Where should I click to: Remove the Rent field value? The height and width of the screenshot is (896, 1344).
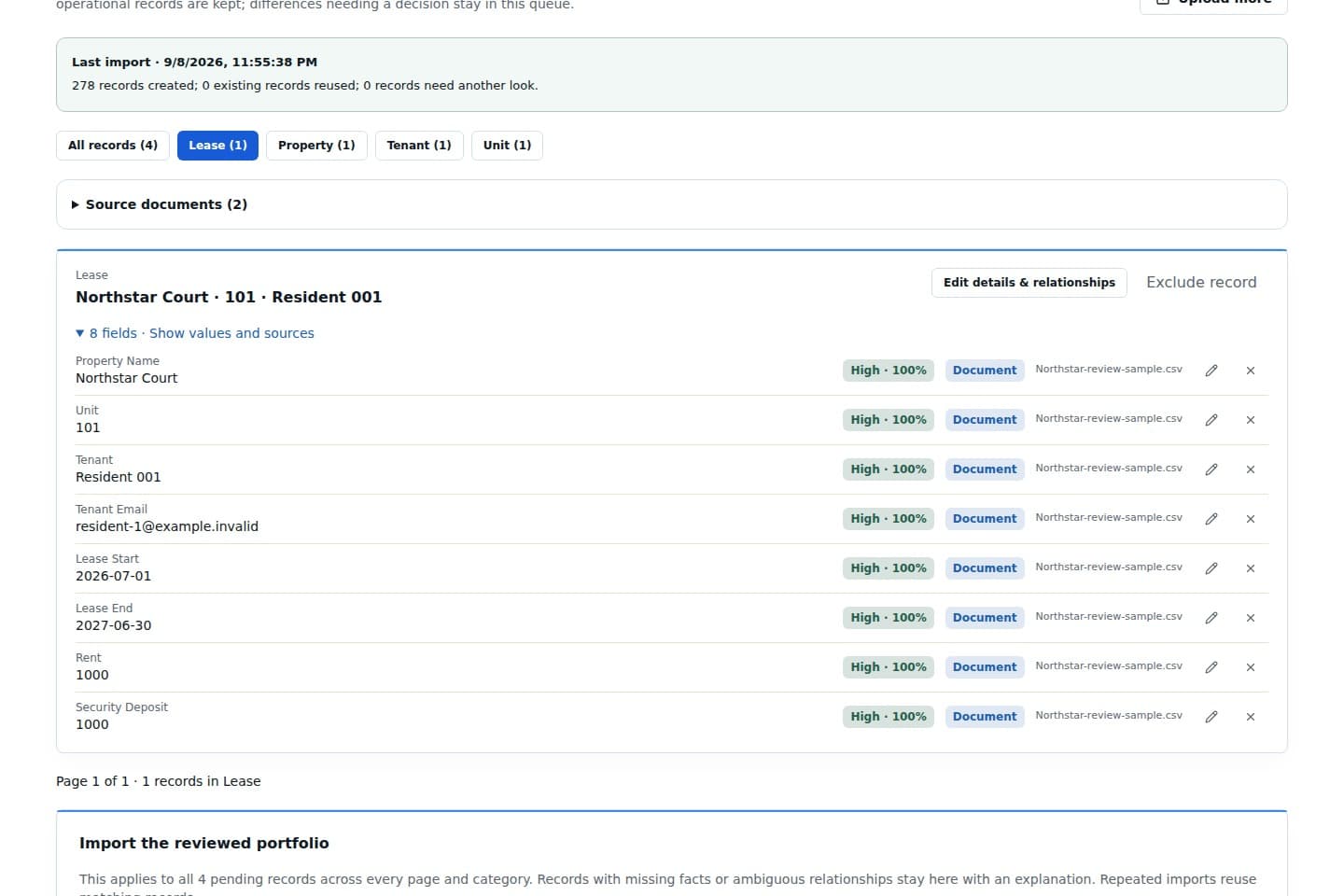pos(1251,667)
